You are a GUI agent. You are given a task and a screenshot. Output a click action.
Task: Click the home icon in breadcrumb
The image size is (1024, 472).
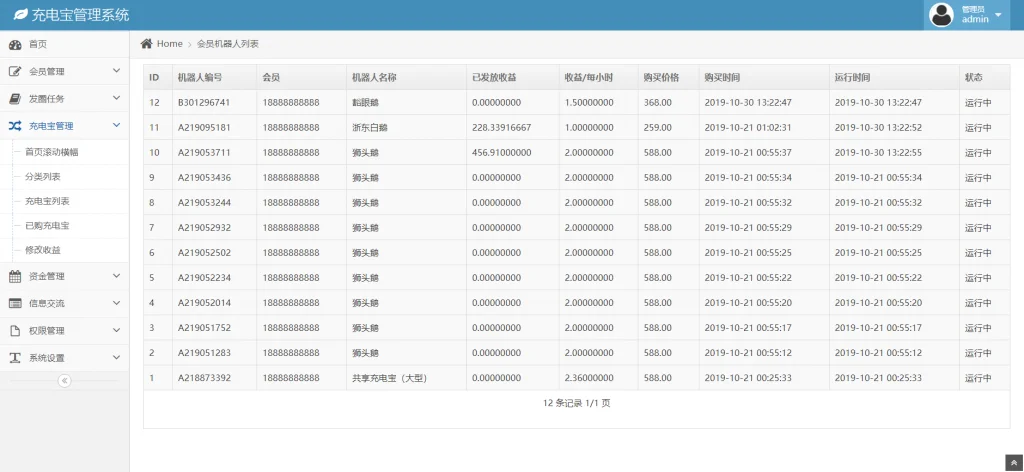coord(147,43)
